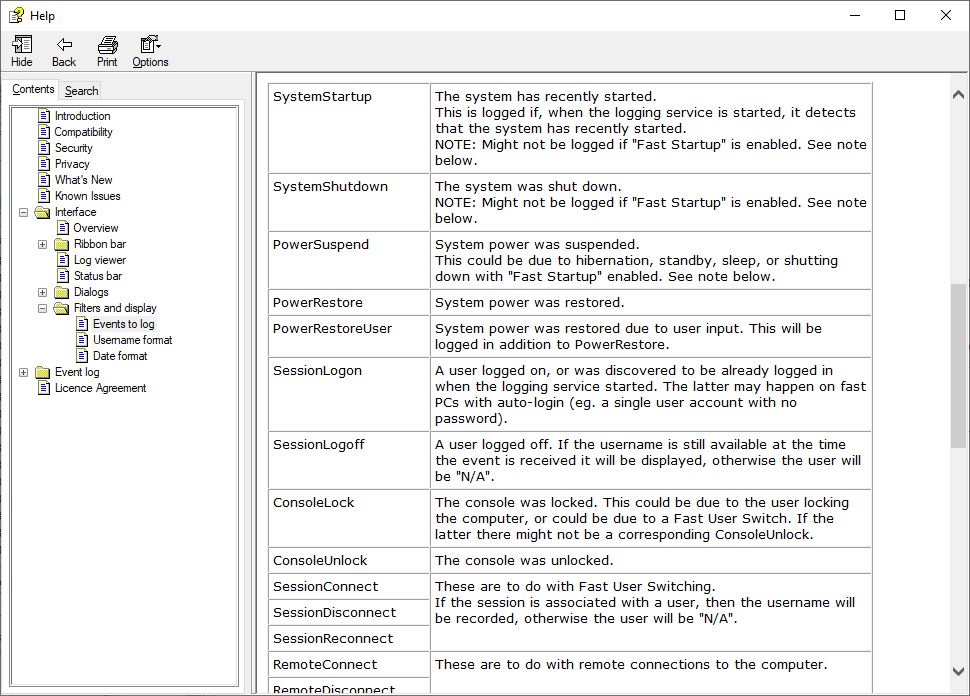970x696 pixels.
Task: Expand the Ribbon bar tree node
Action: [42, 244]
